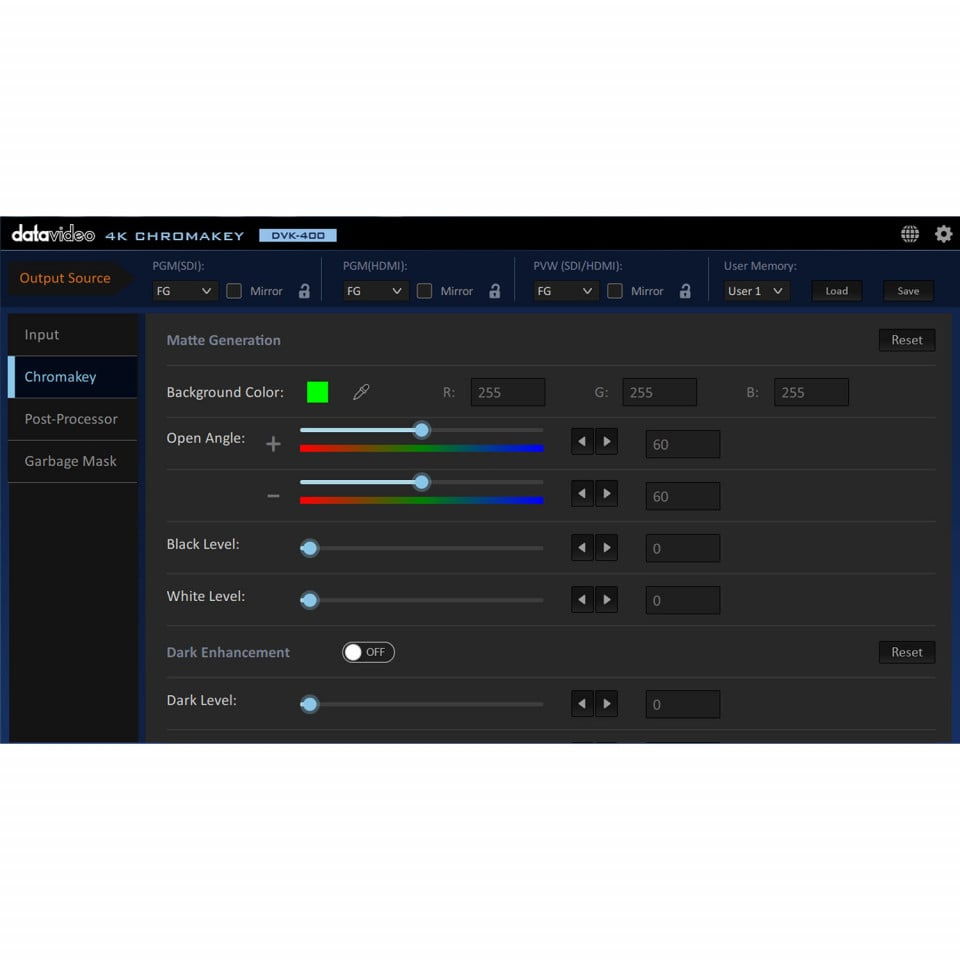
Task: Toggle the PVW (SDI/HDMI) lock icon
Action: 685,291
